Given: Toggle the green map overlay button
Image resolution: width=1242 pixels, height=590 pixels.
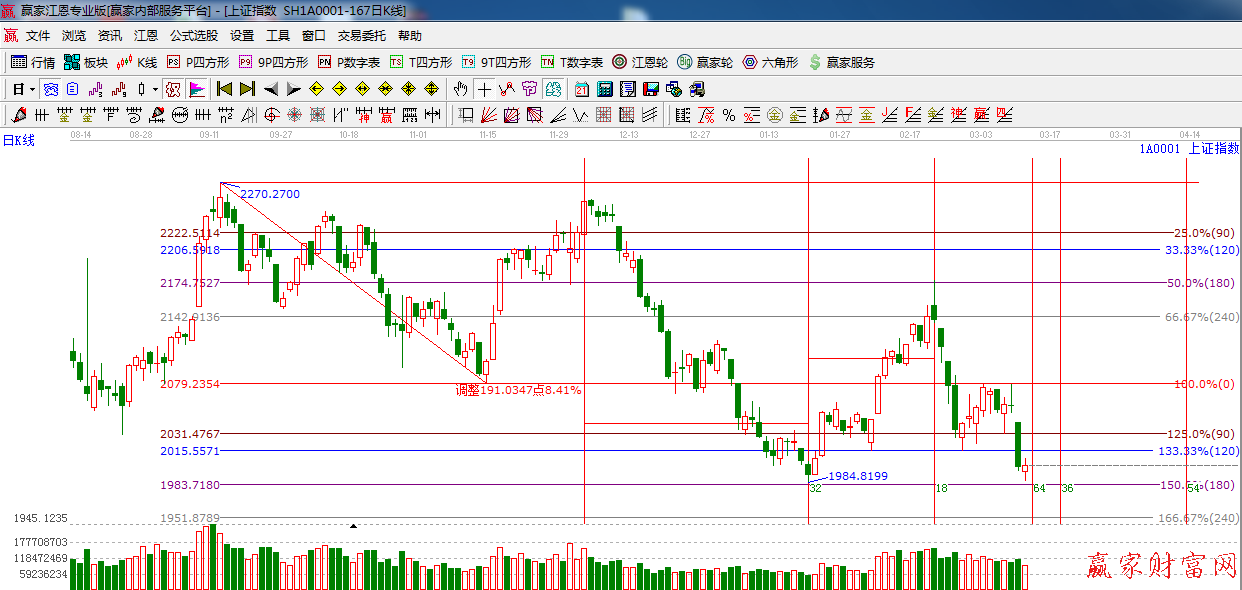Looking at the screenshot, I should 553,89.
